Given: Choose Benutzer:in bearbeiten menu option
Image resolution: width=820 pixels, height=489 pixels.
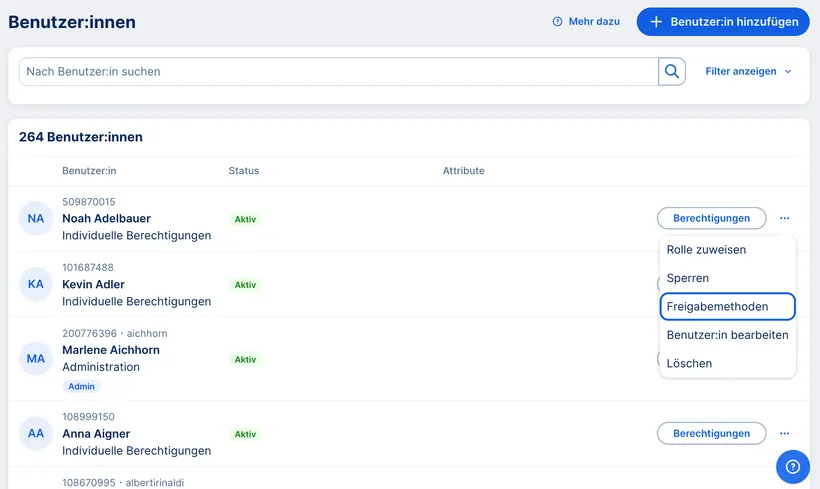Looking at the screenshot, I should (x=727, y=335).
